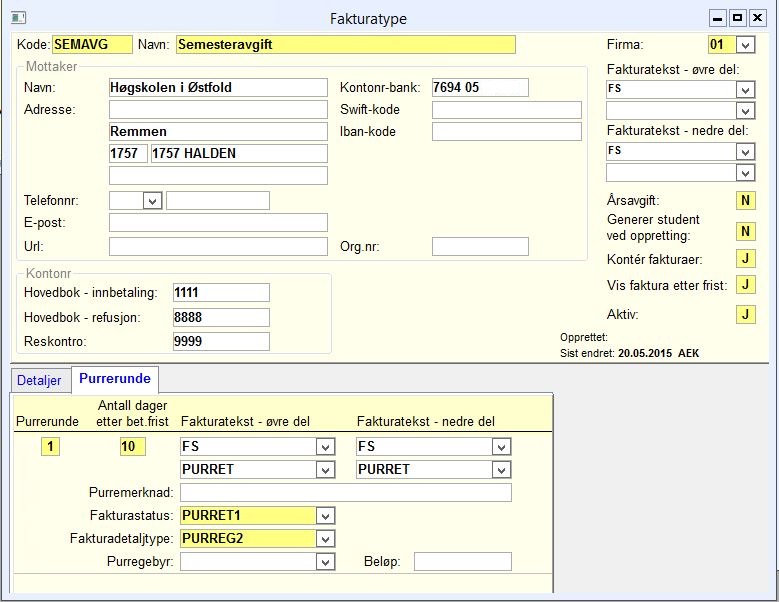Click Antall dager field value 10

133,447
